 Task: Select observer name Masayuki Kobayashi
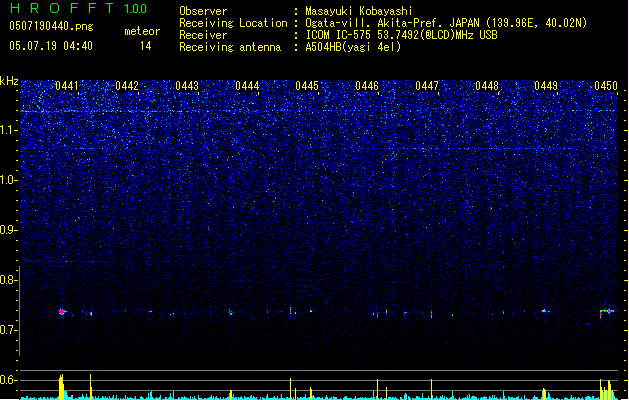(x=359, y=11)
